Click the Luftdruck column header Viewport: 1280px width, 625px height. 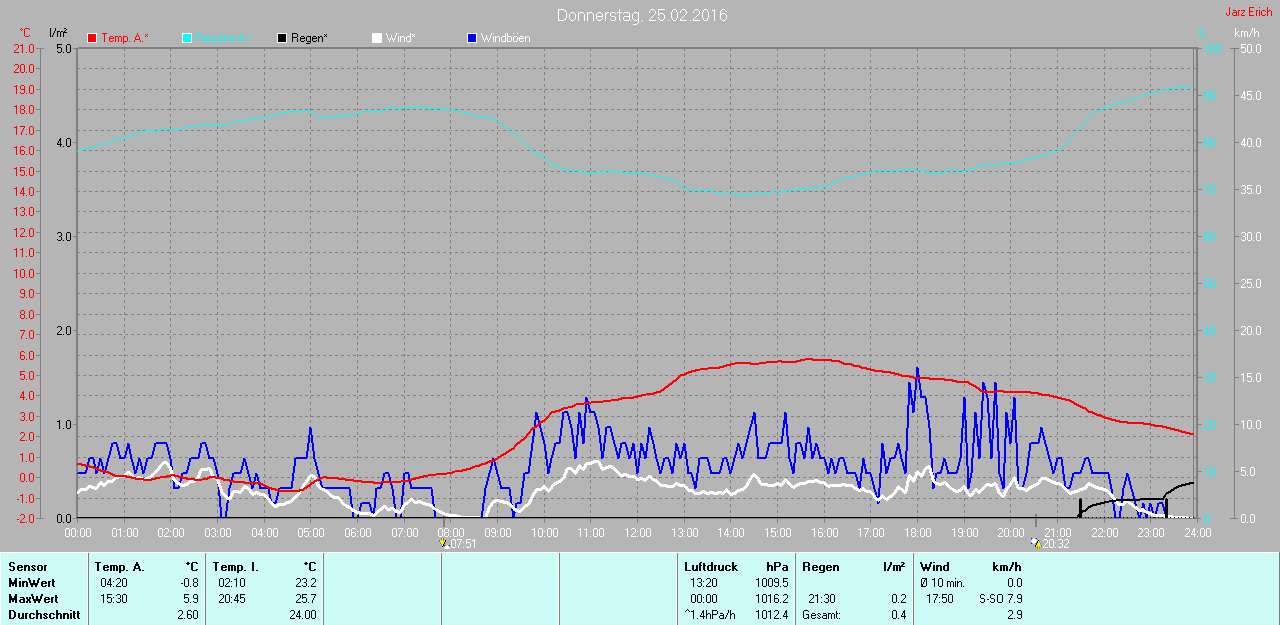pos(711,567)
